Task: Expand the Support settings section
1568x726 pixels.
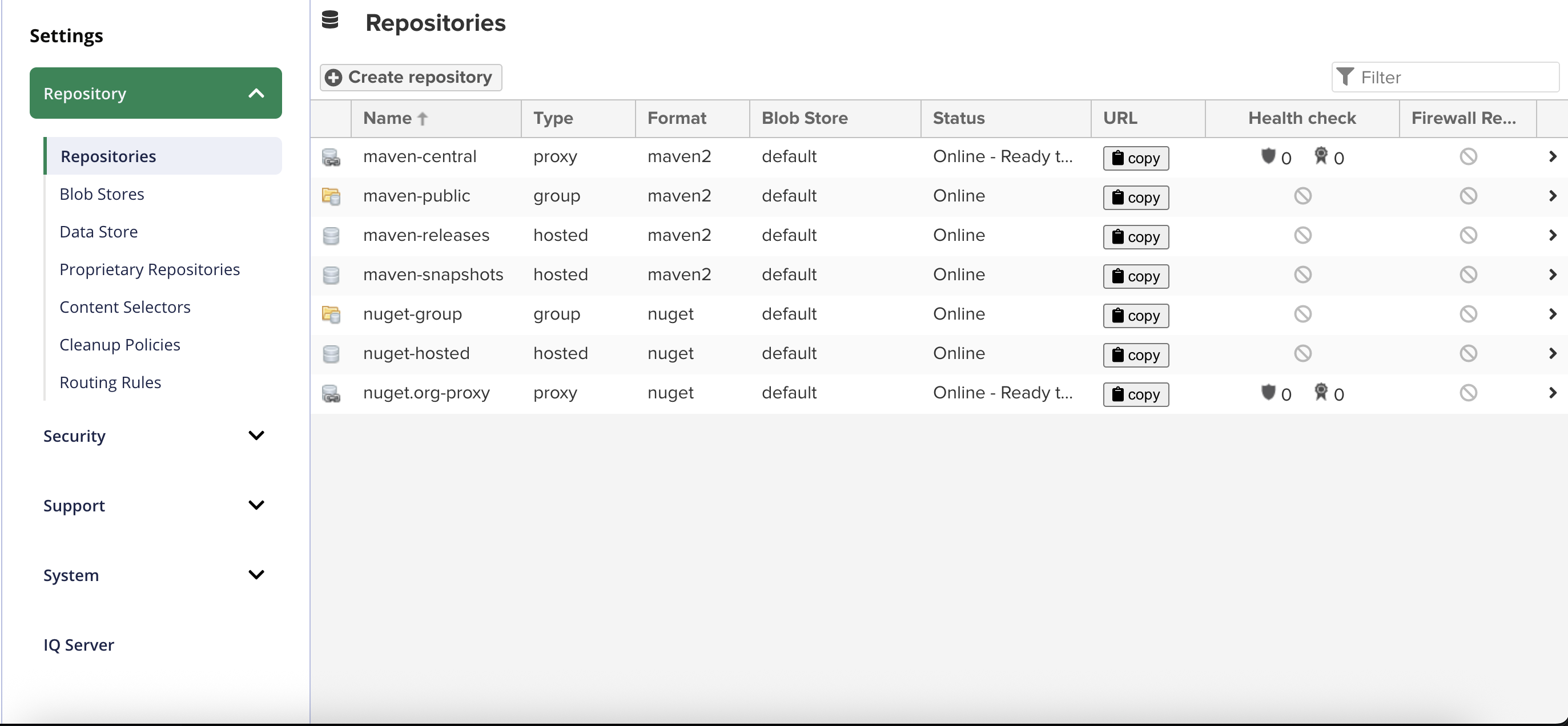Action: click(x=256, y=505)
